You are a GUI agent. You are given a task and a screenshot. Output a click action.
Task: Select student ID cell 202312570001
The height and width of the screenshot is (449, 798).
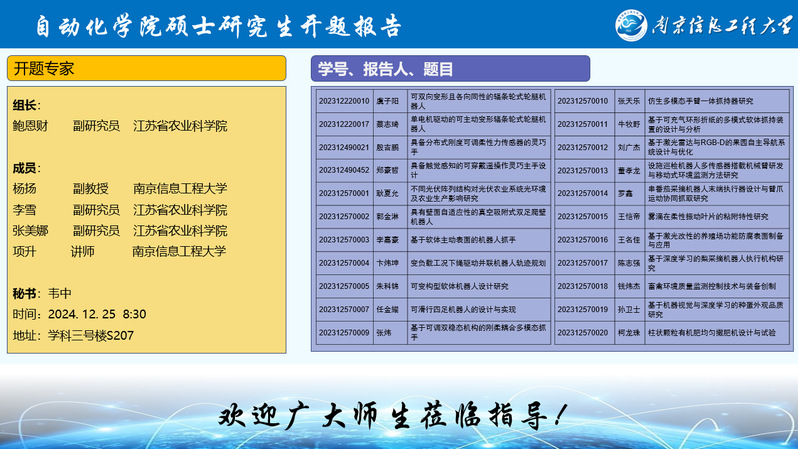343,193
